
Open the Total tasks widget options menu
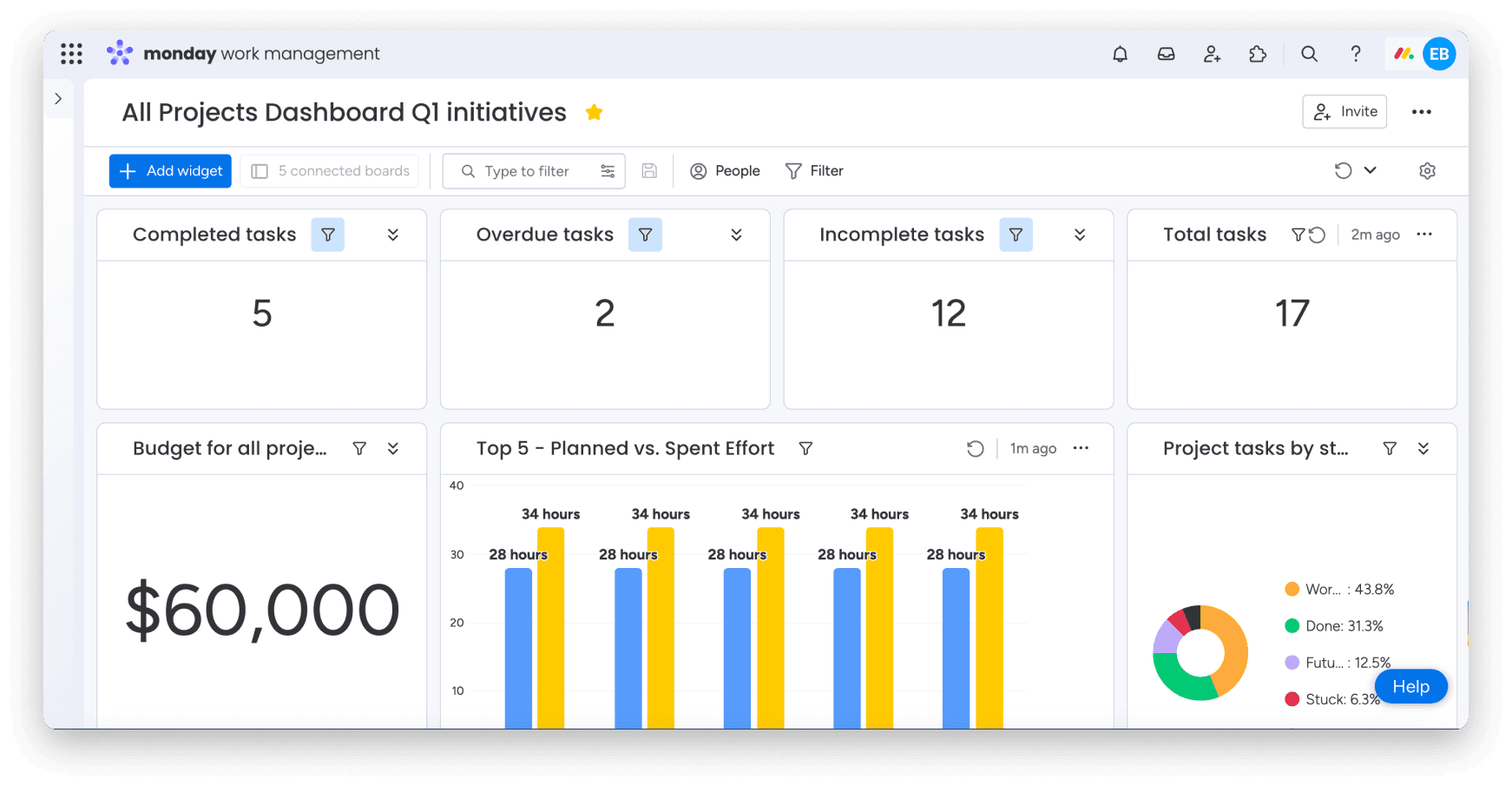[1423, 234]
